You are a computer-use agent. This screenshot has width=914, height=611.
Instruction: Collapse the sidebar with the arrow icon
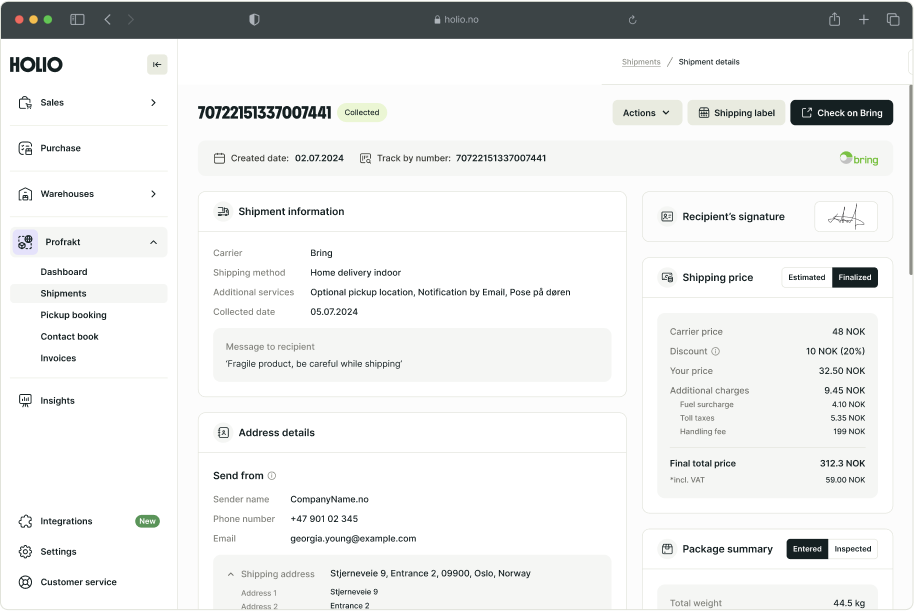tap(157, 65)
